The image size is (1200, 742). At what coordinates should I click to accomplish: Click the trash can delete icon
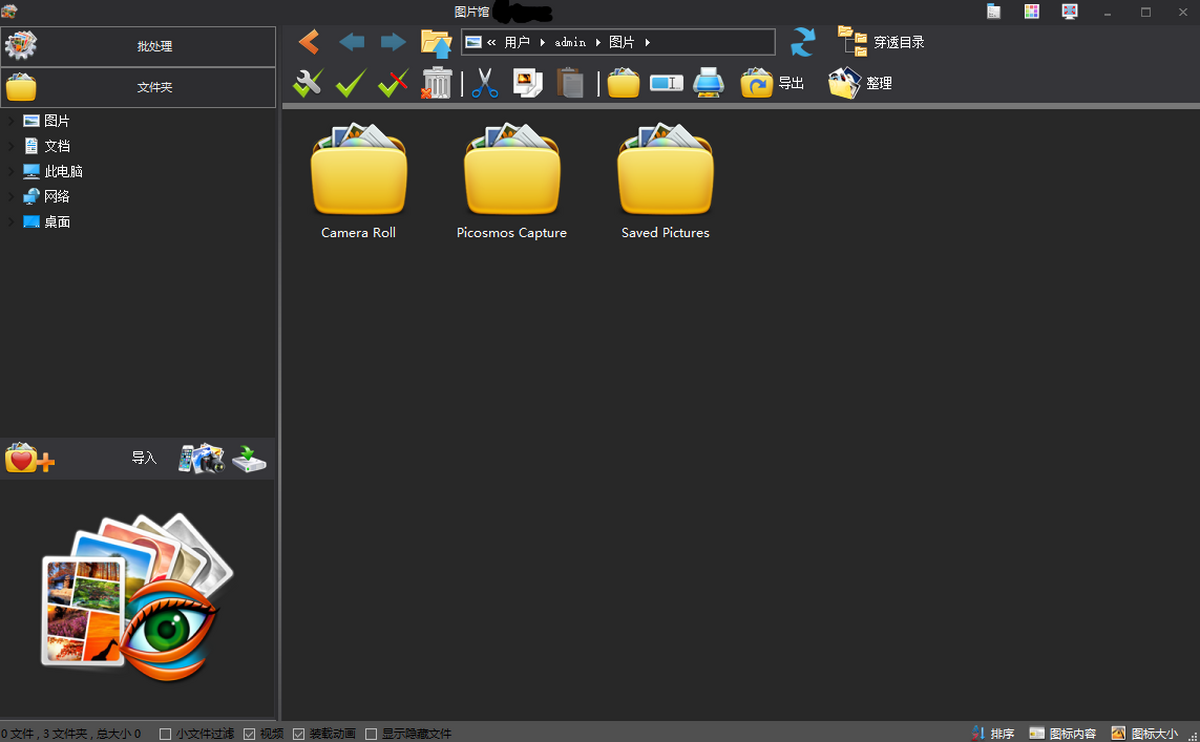437,83
